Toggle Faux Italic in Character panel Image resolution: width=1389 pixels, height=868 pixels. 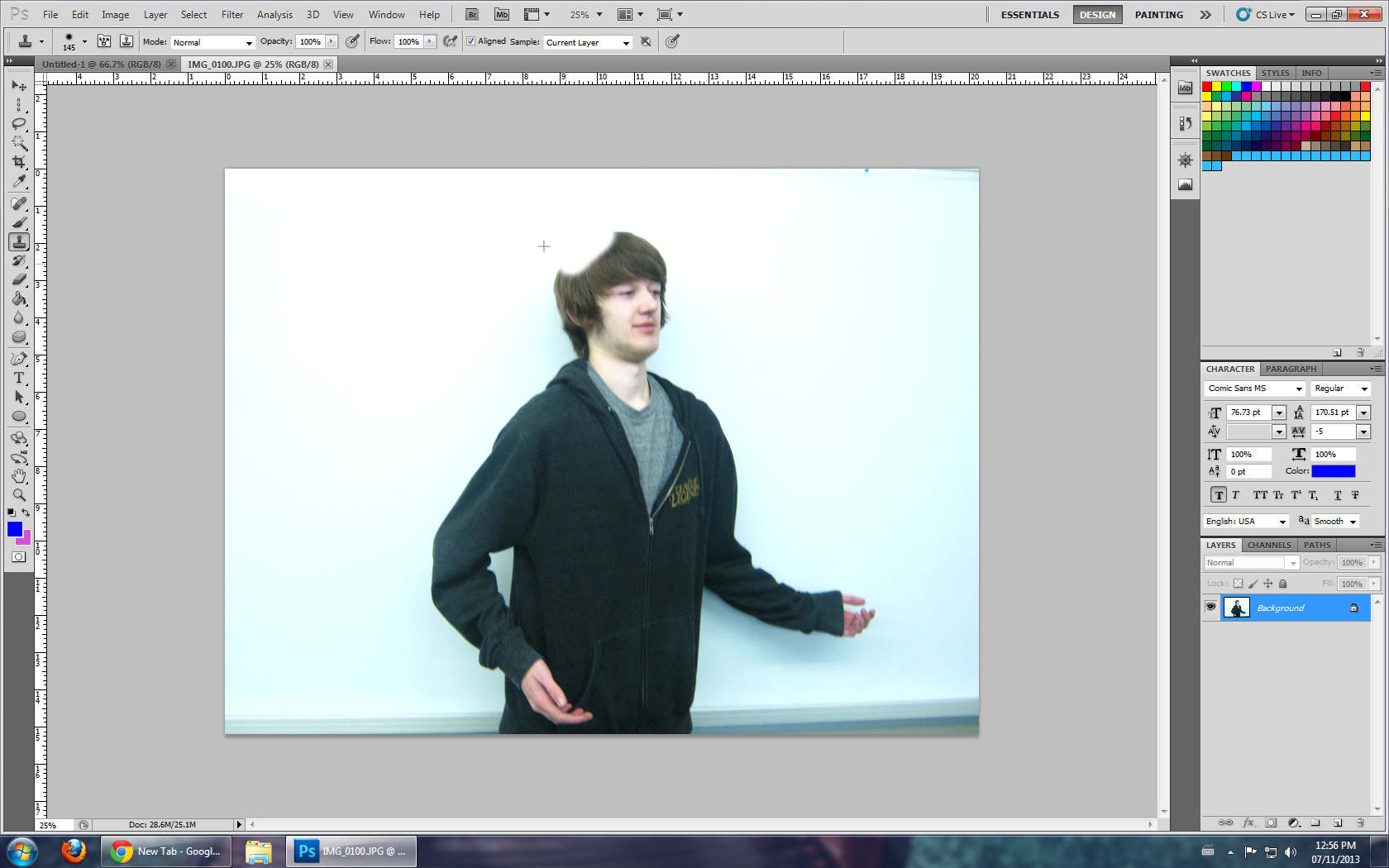click(1236, 495)
